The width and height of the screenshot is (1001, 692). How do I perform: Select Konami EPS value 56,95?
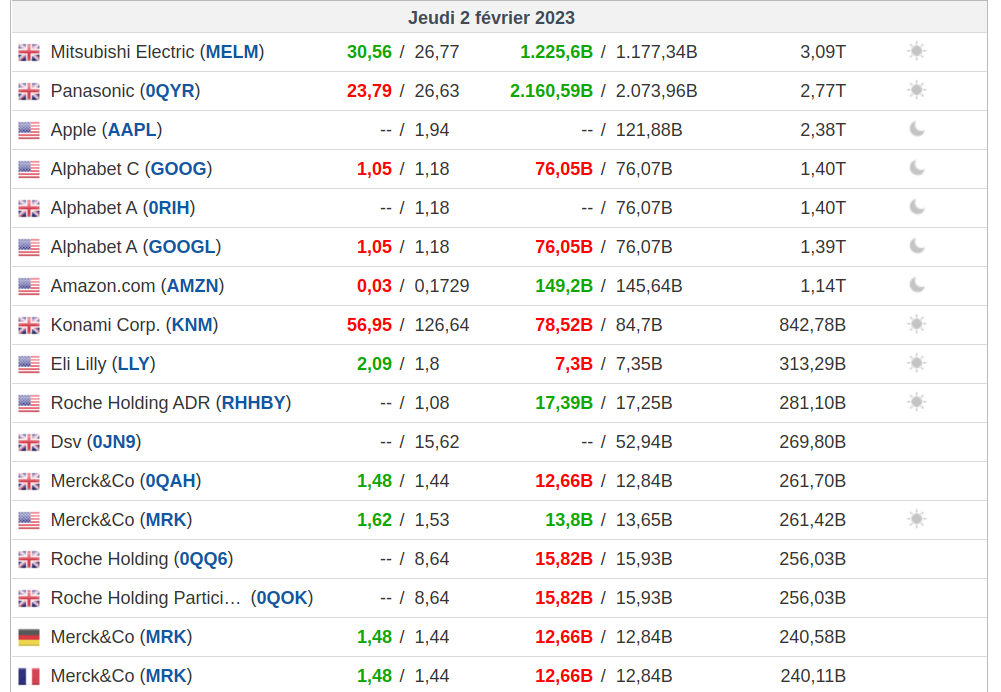tap(369, 324)
